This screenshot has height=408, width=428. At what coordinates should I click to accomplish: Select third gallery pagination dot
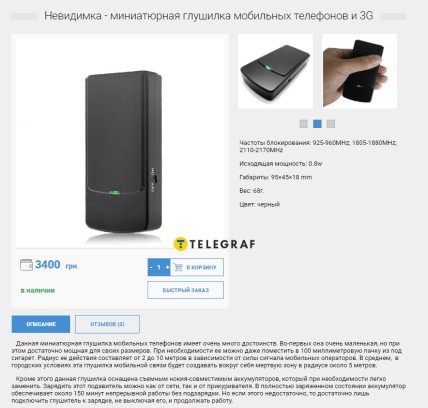coord(331,124)
